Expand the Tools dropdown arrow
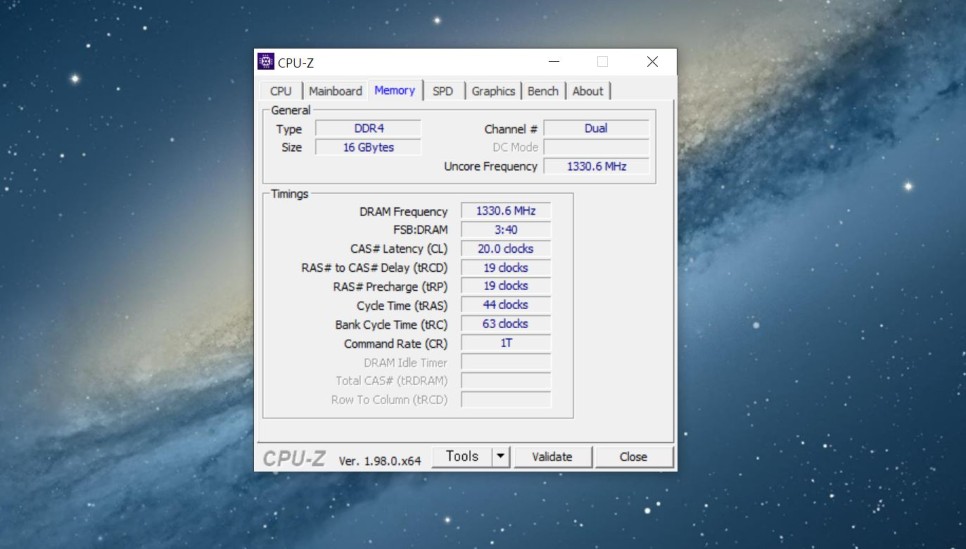This screenshot has width=966, height=549. (501, 457)
